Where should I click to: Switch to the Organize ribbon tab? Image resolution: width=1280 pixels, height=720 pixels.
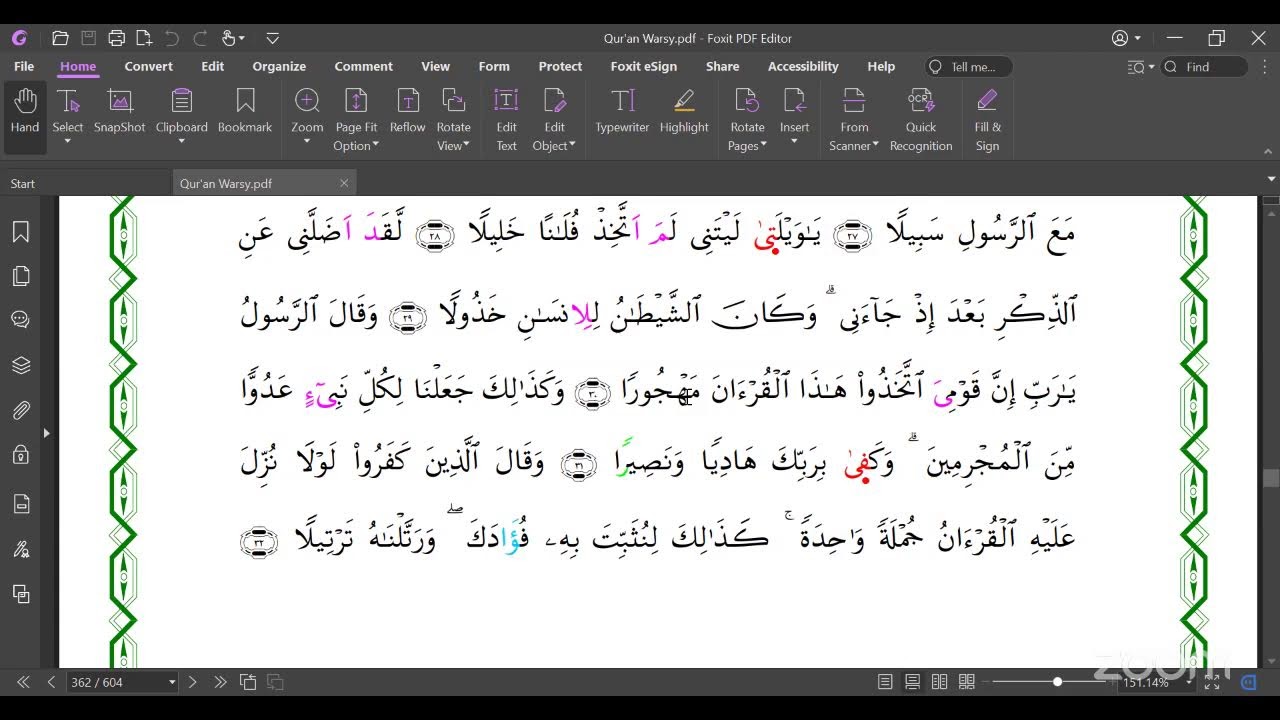click(279, 66)
